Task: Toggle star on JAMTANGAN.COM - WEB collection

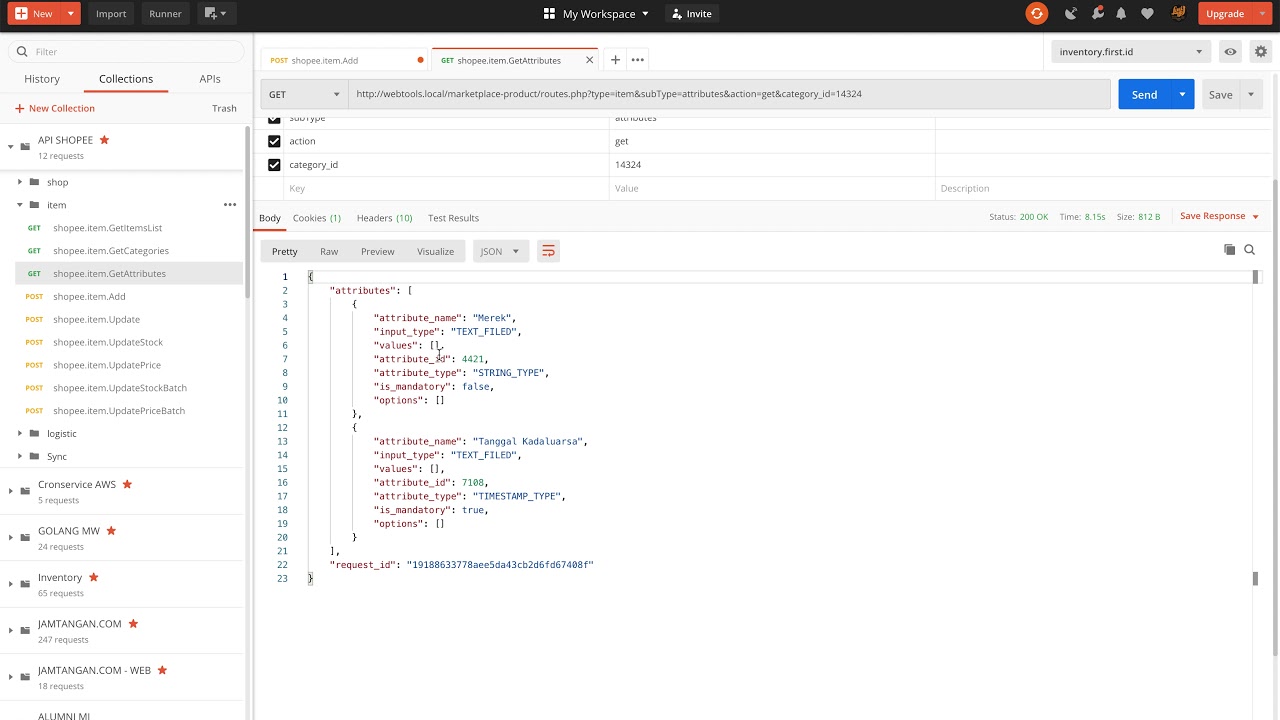Action: coord(162,670)
